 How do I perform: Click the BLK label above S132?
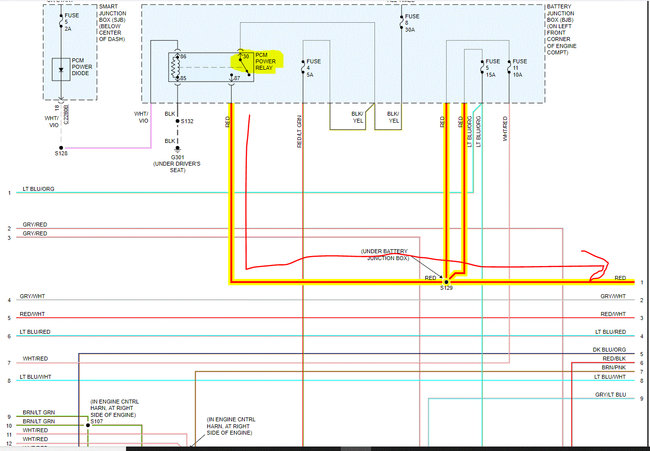170,114
